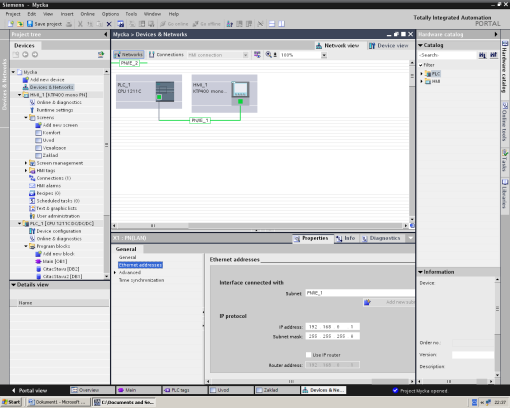Collapse the Project tree panel arrow
510x408 pixels.
pos(106,34)
